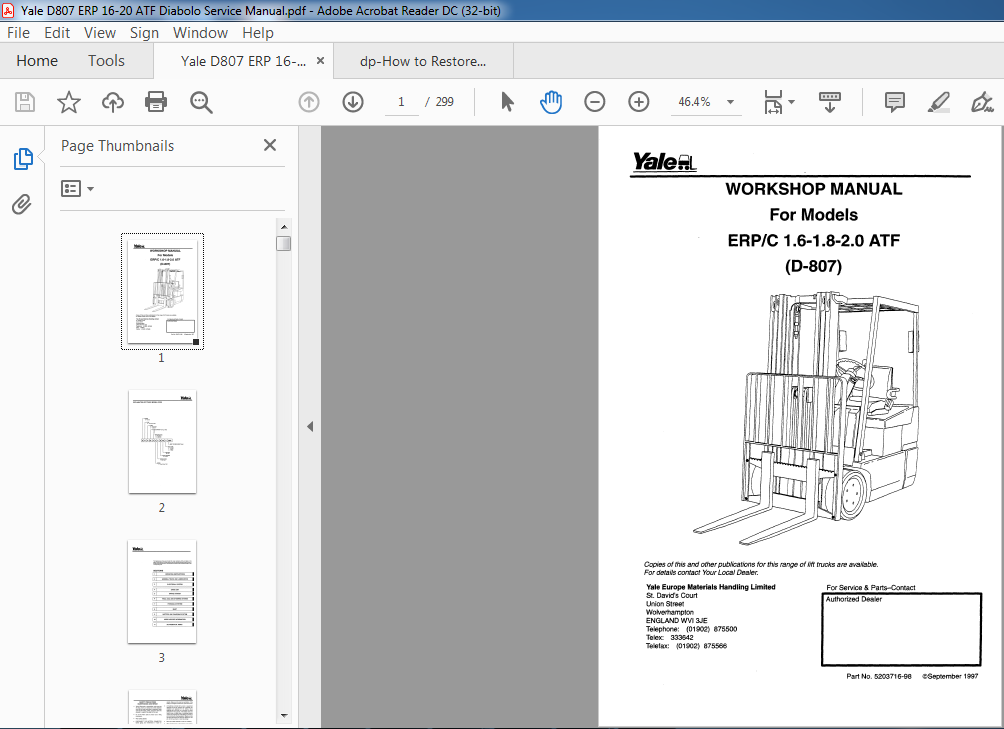The width and height of the screenshot is (1004, 729).
Task: Switch to the dp-How to Restore tab
Action: coord(423,61)
